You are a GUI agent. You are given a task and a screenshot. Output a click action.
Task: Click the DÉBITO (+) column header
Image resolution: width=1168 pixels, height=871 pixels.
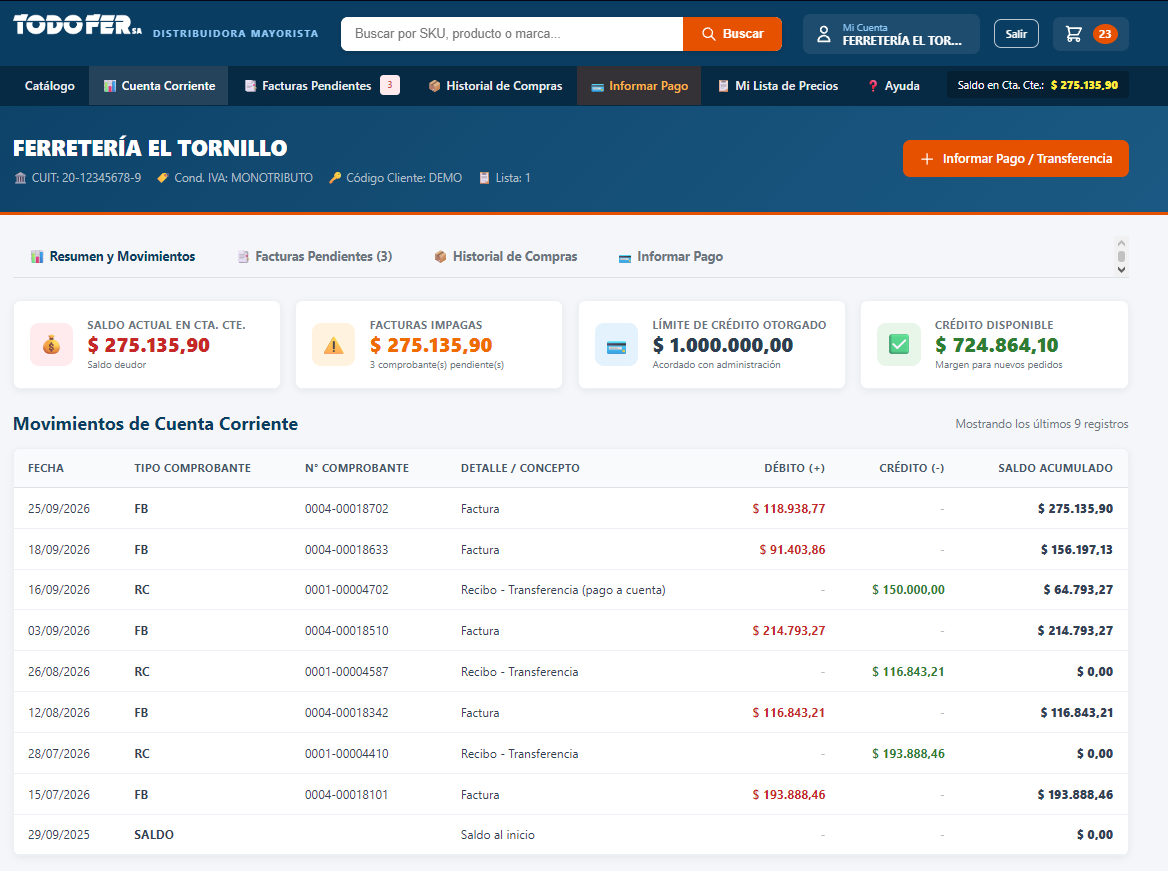point(794,468)
